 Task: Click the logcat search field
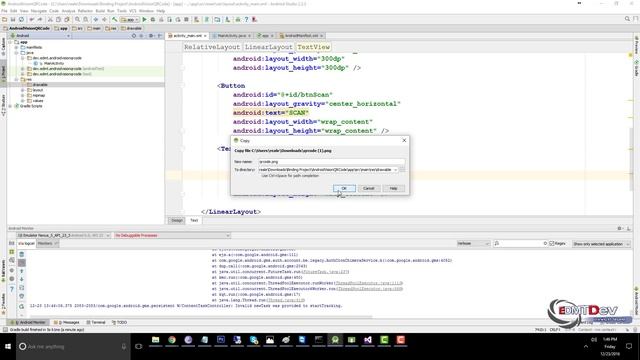520,244
